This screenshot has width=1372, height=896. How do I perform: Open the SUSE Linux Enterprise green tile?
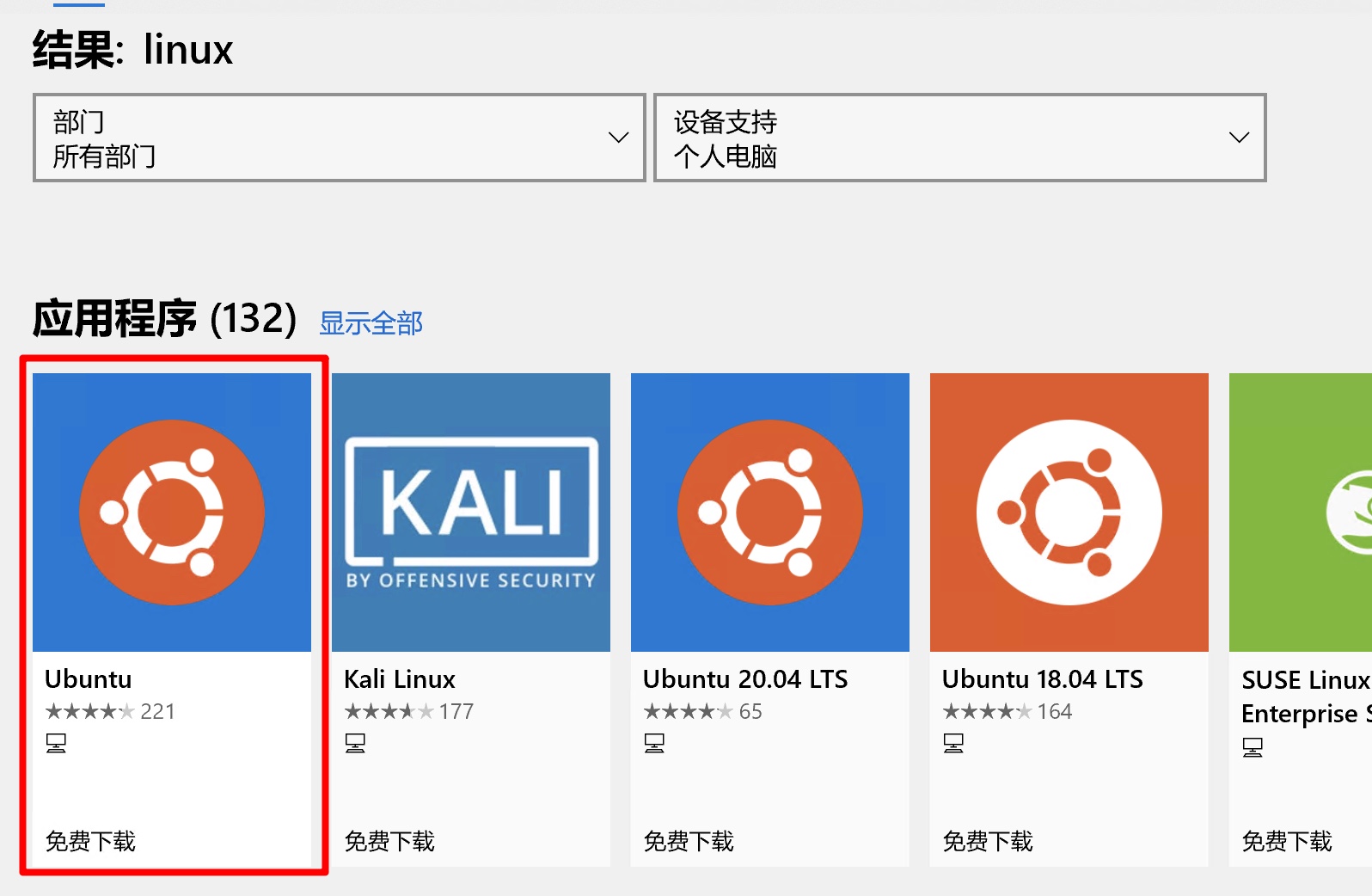click(x=1300, y=512)
